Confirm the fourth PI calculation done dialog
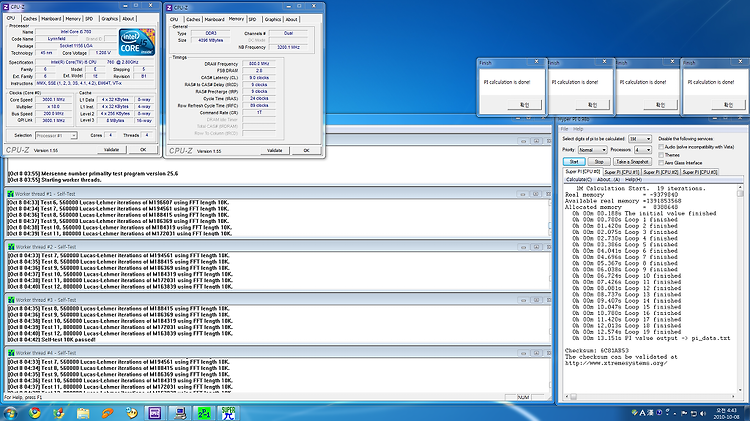Screen dimensions: 750x421 (728, 105)
